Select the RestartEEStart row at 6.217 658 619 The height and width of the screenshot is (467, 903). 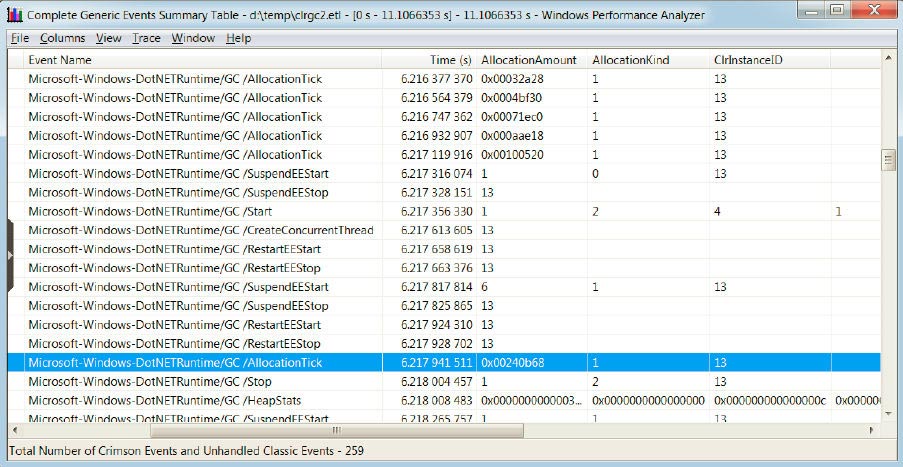(x=443, y=249)
